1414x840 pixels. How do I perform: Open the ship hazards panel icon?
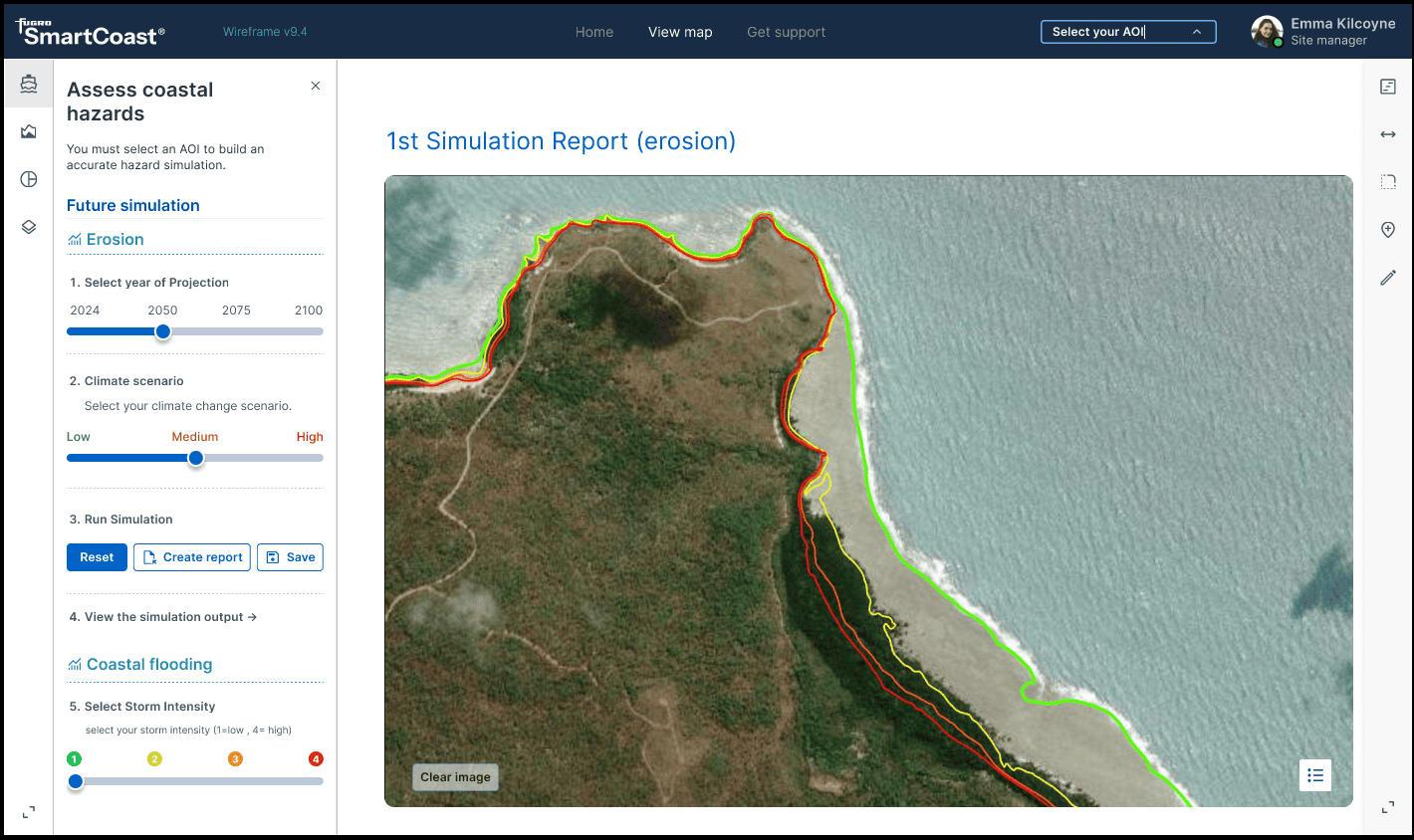pos(29,84)
